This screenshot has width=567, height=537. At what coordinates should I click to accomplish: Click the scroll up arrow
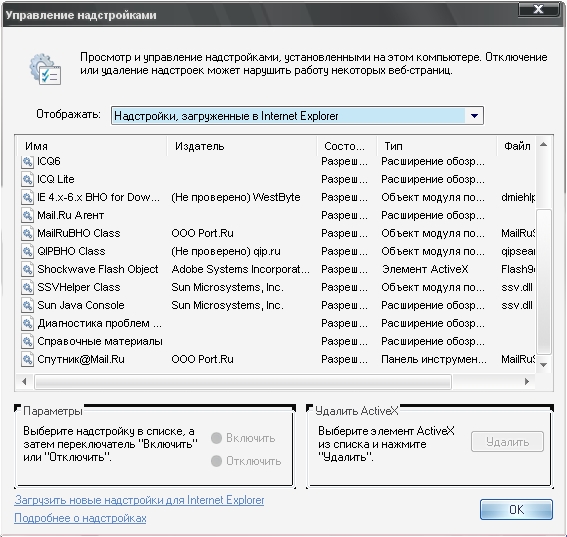coord(543,145)
